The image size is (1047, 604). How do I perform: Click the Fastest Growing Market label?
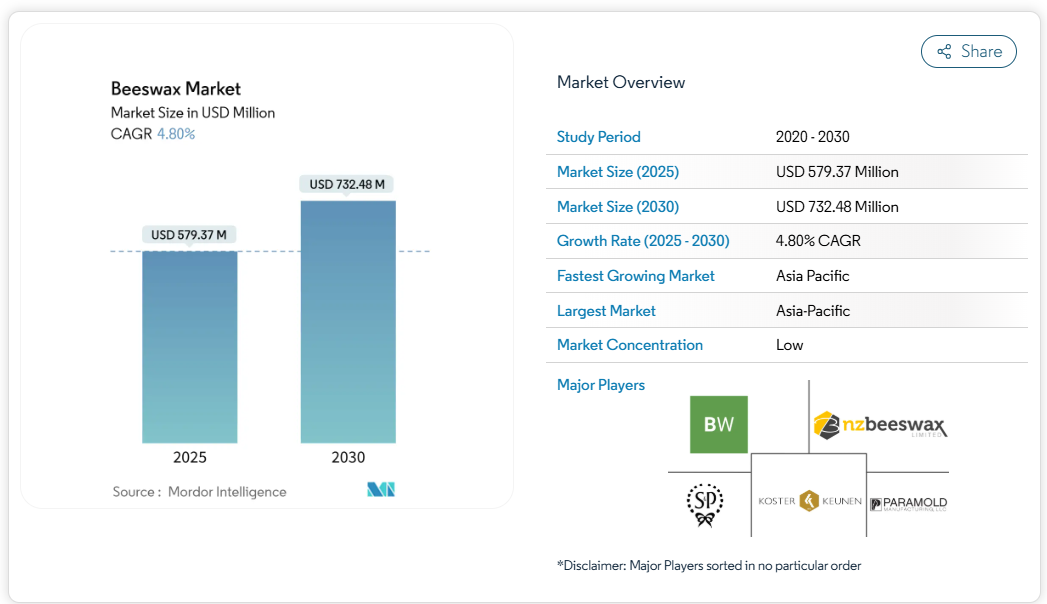coord(635,276)
